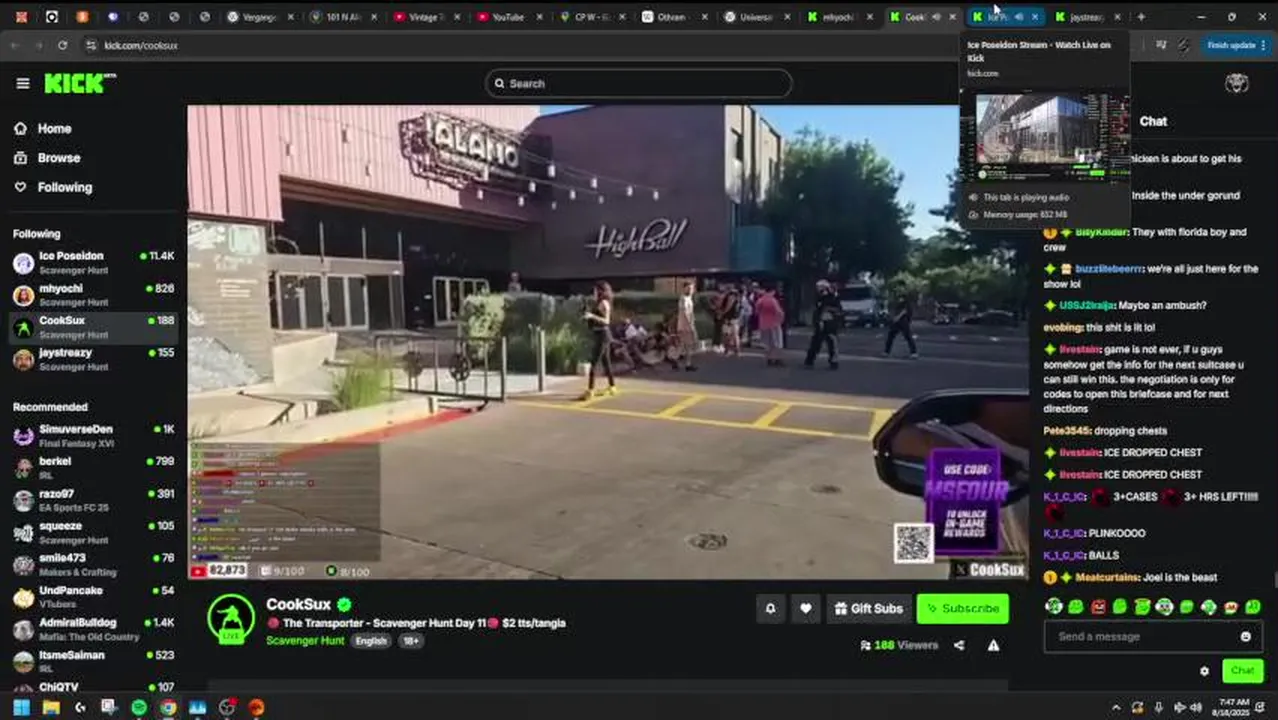Open ItsmeSaiman recommended channel
This screenshot has width=1278, height=720.
94,661
